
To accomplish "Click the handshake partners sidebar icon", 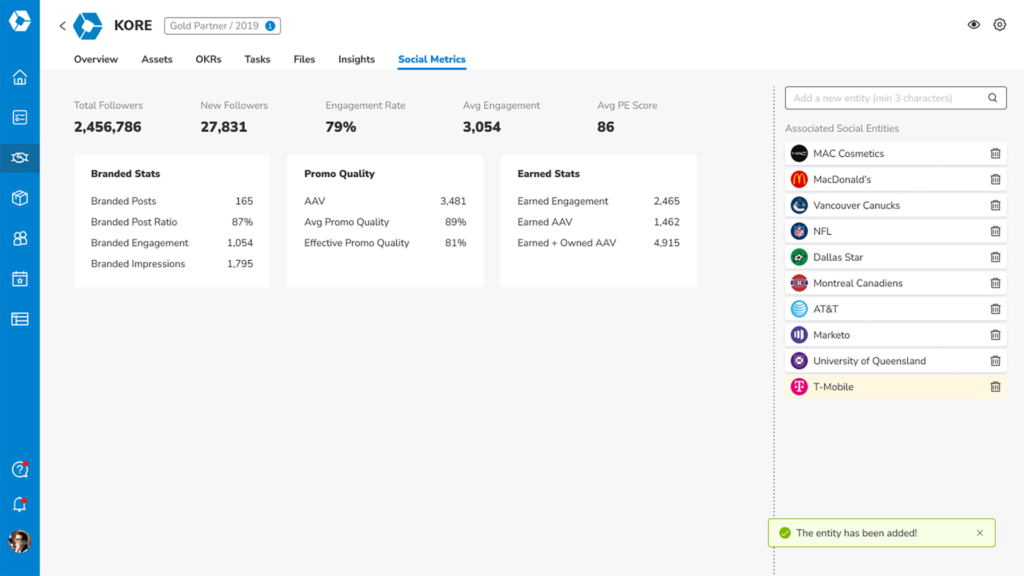I will (x=19, y=158).
